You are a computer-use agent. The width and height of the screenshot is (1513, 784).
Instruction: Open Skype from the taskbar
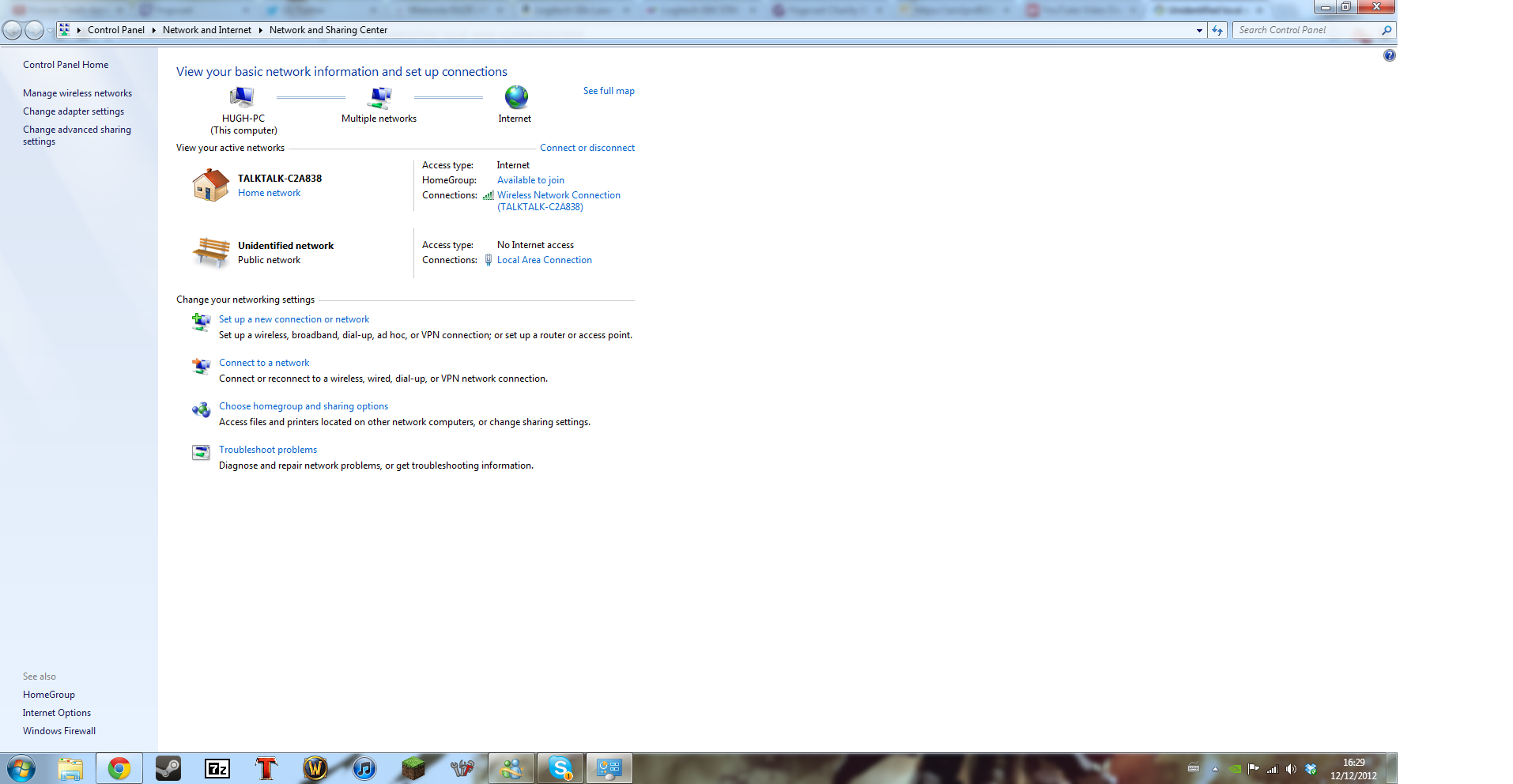point(560,768)
